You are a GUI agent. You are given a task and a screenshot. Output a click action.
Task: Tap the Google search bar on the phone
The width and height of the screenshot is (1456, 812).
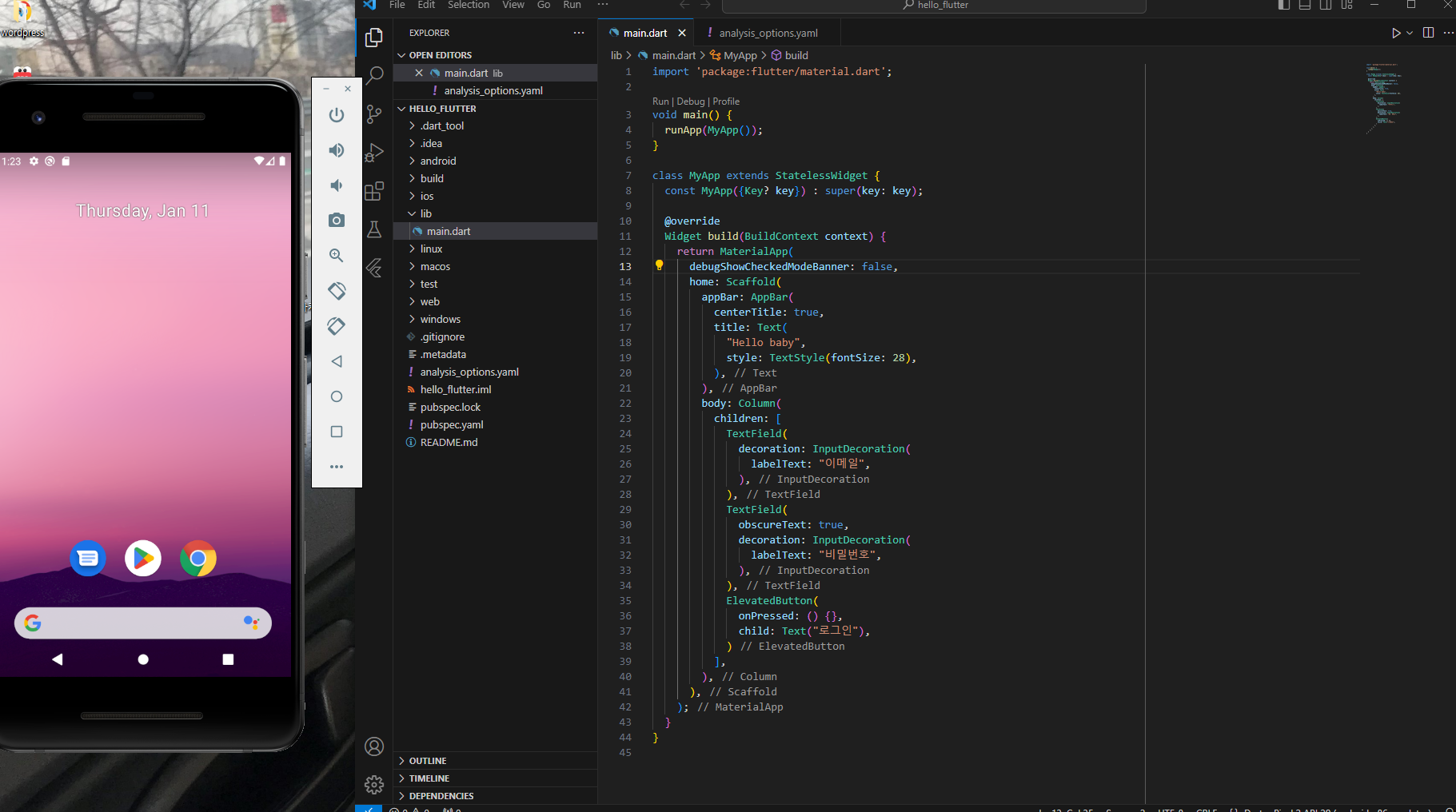click(x=143, y=623)
